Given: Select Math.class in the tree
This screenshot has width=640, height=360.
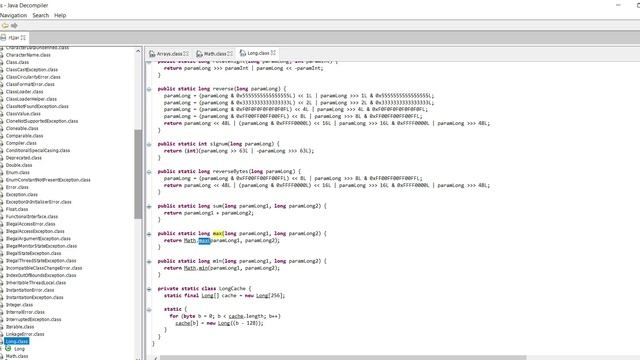Looking at the screenshot, I should (17, 356).
